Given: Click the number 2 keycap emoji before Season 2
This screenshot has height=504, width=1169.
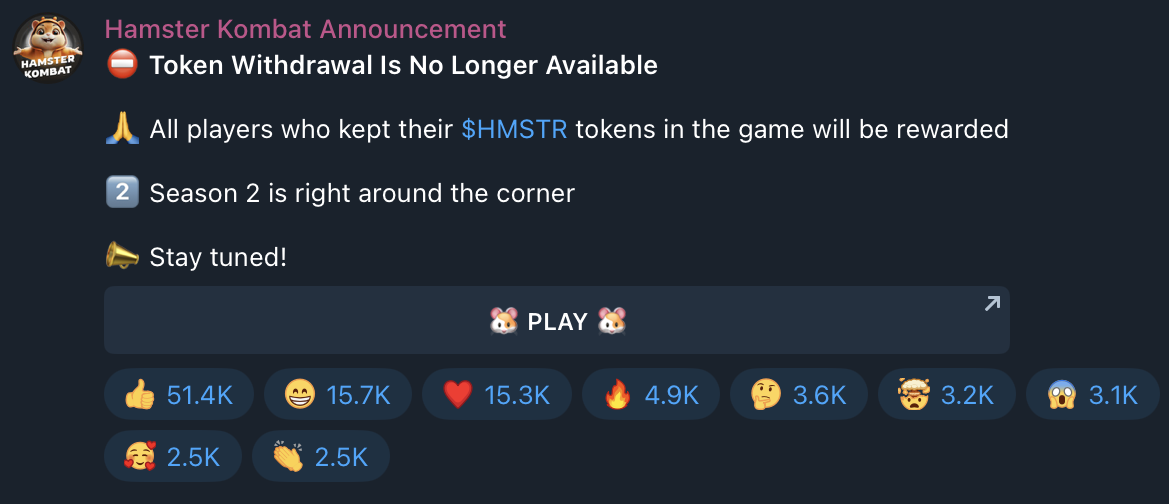Looking at the screenshot, I should click(x=122, y=193).
